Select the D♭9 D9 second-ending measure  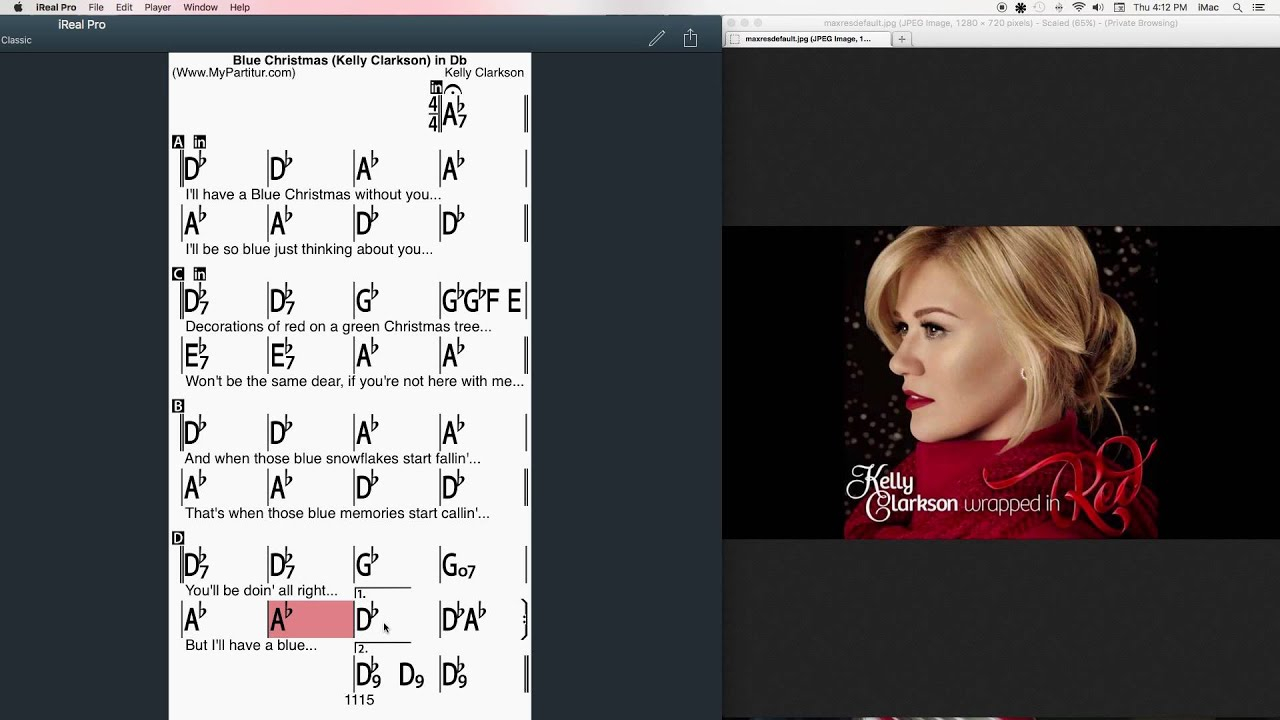coord(397,674)
